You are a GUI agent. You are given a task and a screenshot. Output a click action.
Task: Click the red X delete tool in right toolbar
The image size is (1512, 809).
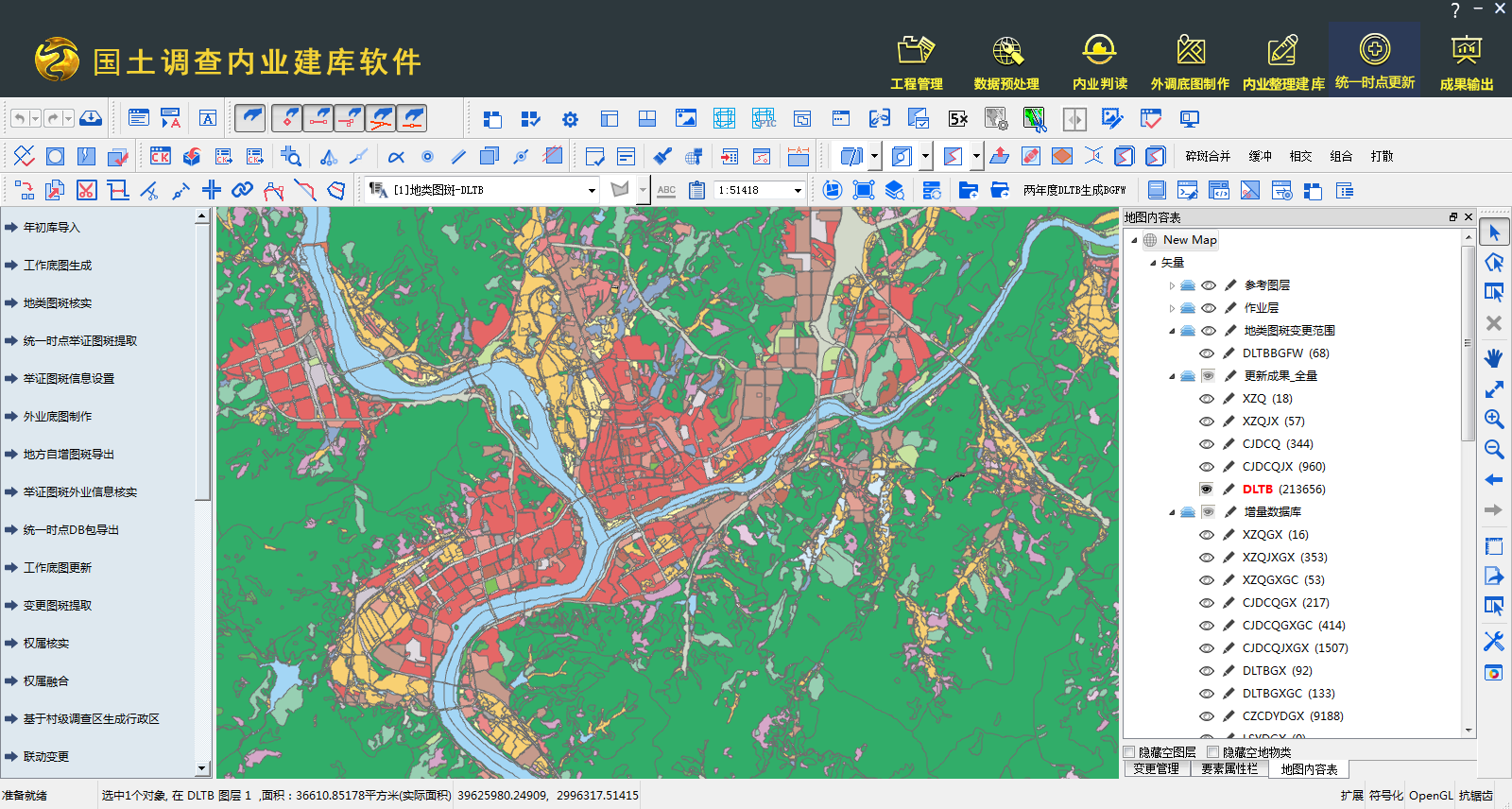[x=1494, y=323]
